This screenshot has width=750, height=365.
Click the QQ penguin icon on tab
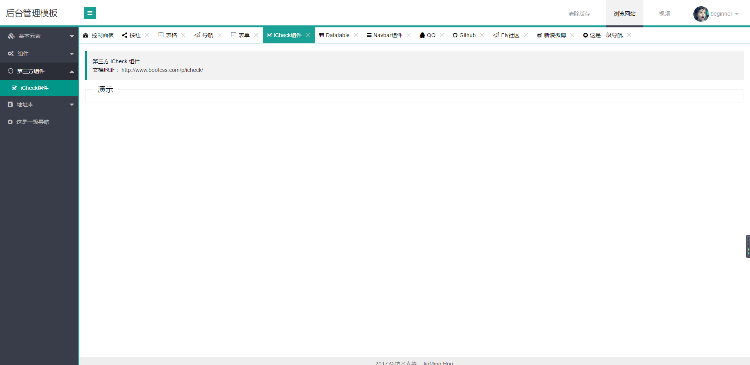(422, 35)
